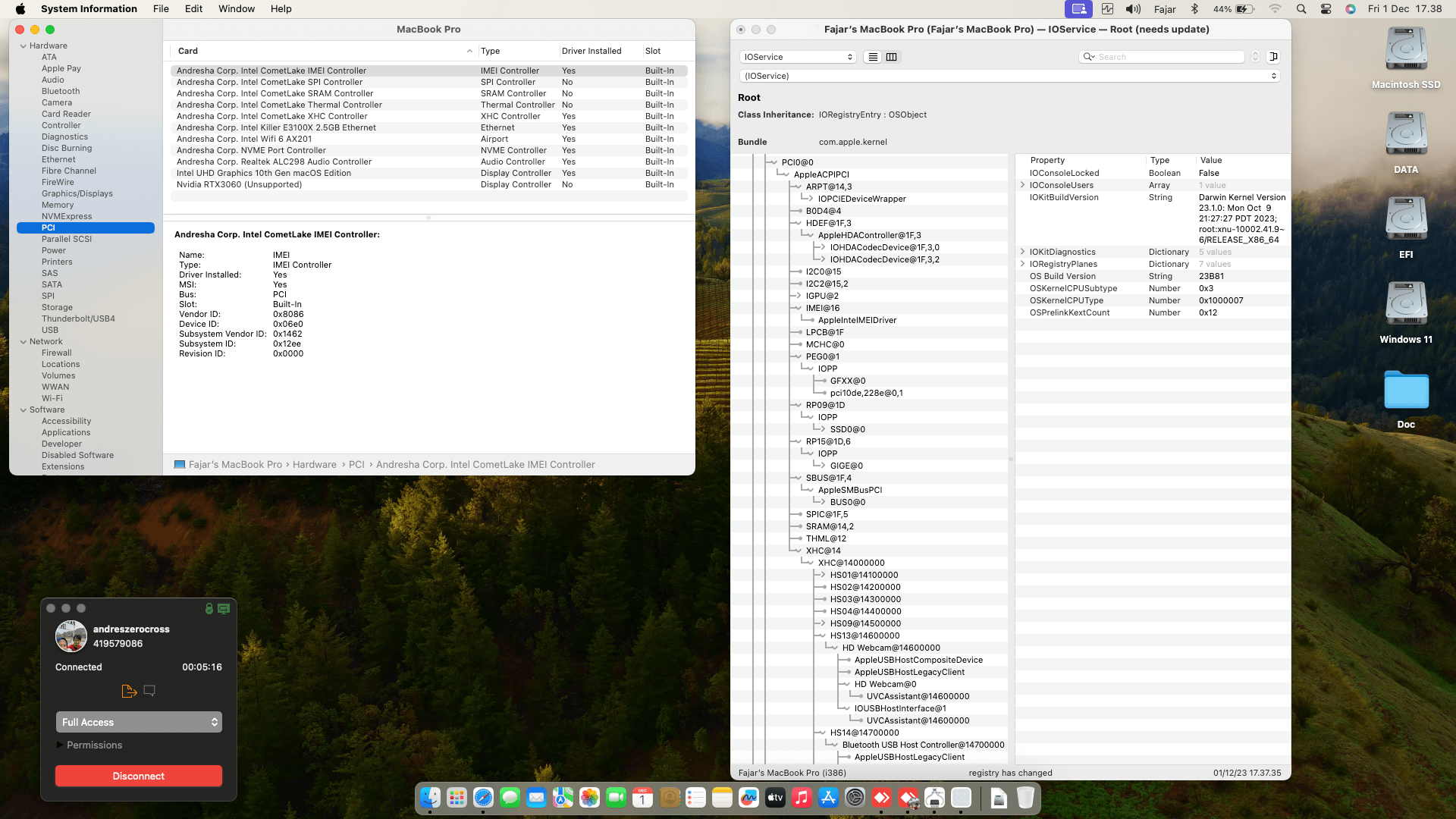
Task: Click the green remote screen icon
Action: coord(224,608)
